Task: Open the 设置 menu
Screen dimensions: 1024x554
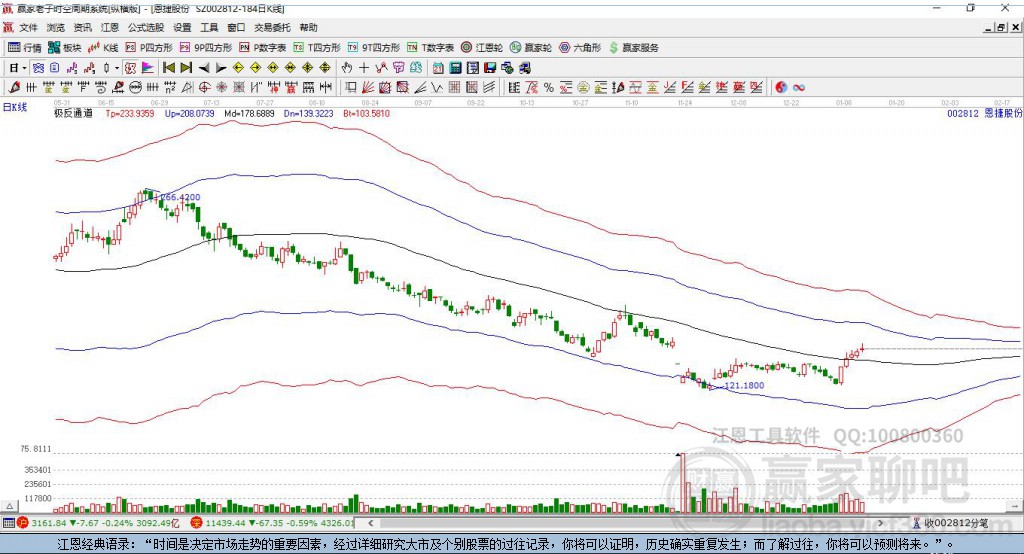Action: [182, 27]
